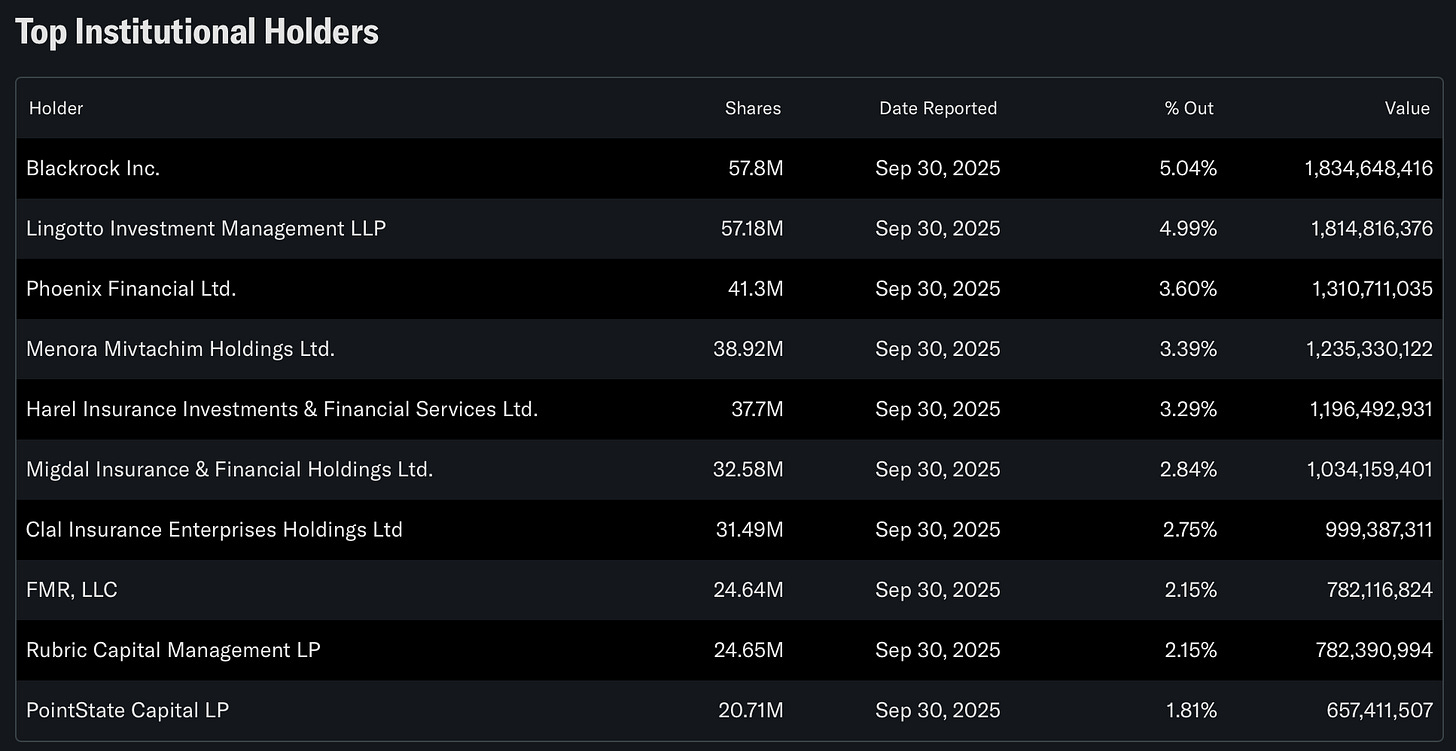Click the value 1,814,816,376
The image size is (1456, 751).
coord(1372,228)
